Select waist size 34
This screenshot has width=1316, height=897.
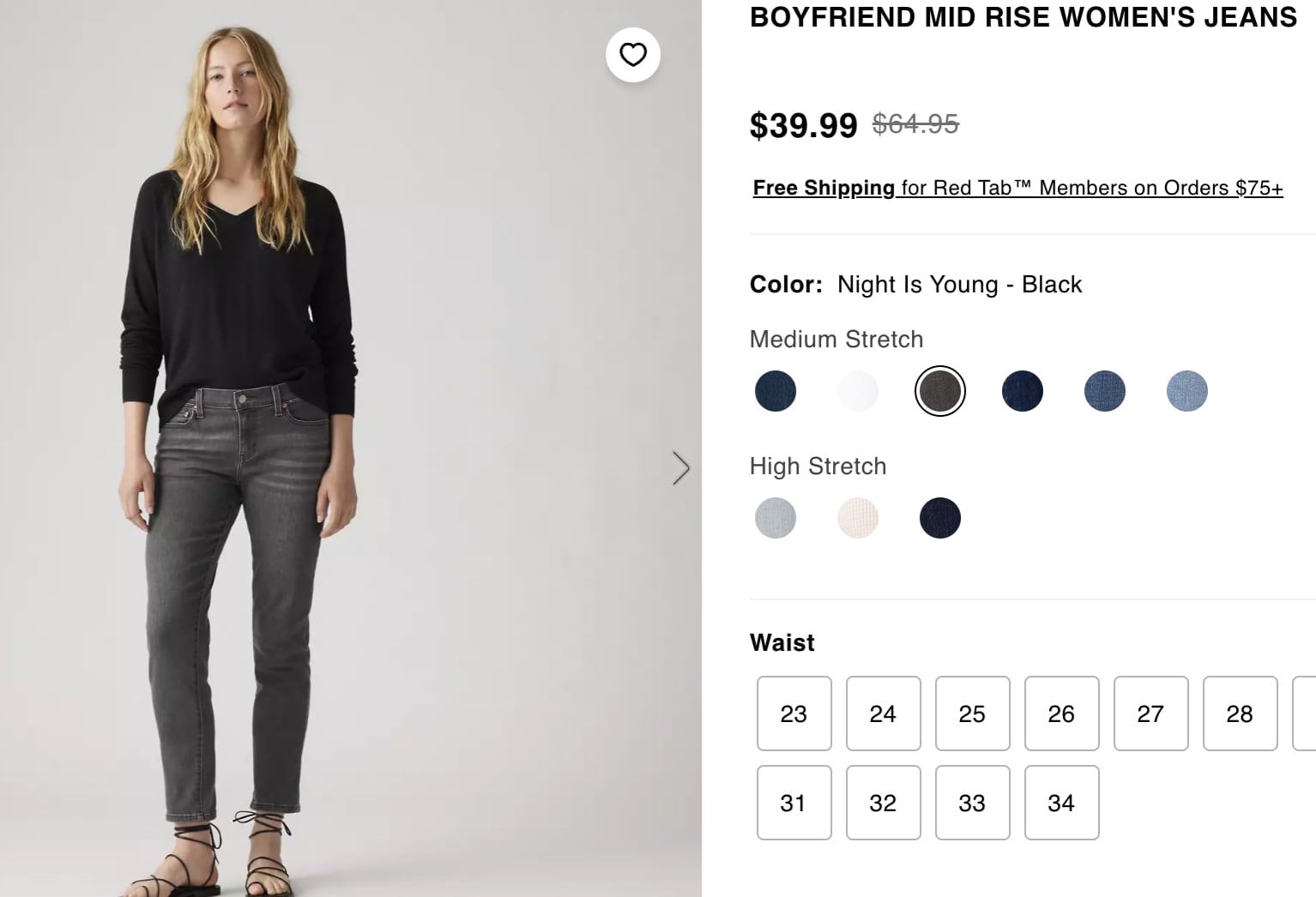pos(1062,803)
